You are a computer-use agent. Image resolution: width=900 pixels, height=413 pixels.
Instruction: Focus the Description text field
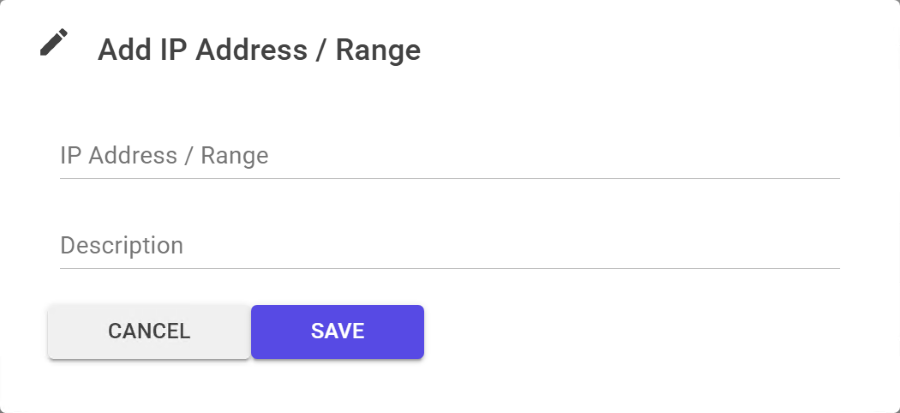point(449,246)
